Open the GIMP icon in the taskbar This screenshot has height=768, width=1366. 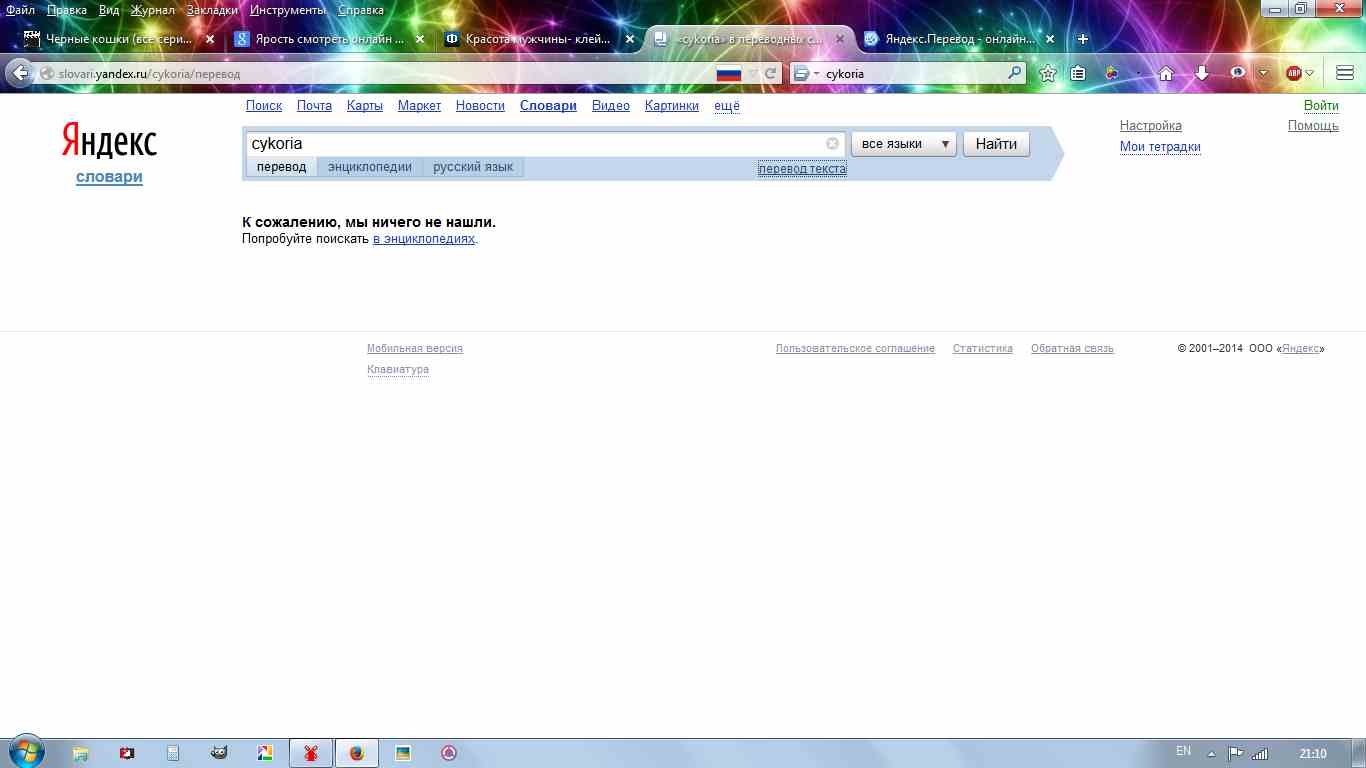(218, 753)
